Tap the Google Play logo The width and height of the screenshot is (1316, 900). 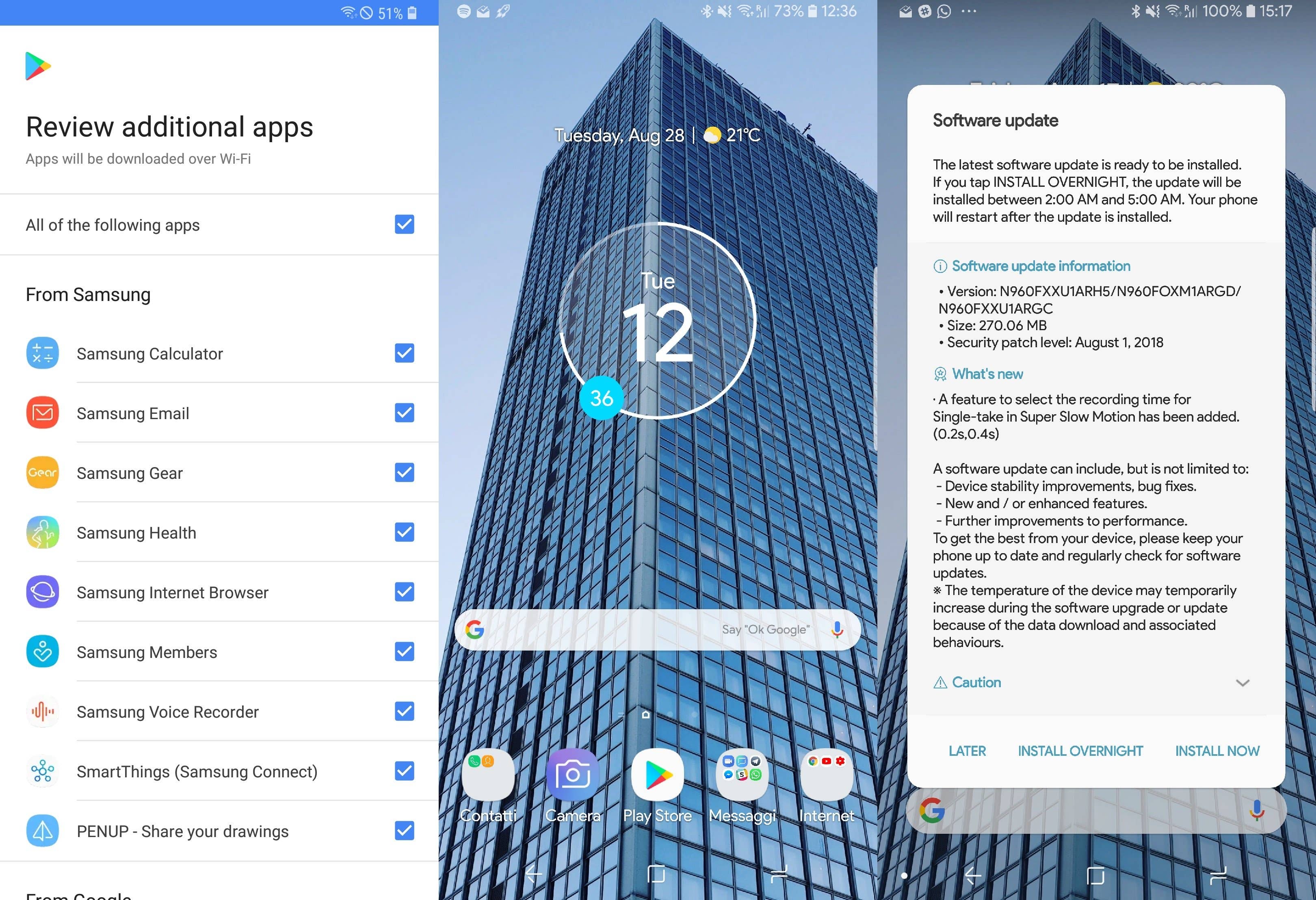click(37, 66)
